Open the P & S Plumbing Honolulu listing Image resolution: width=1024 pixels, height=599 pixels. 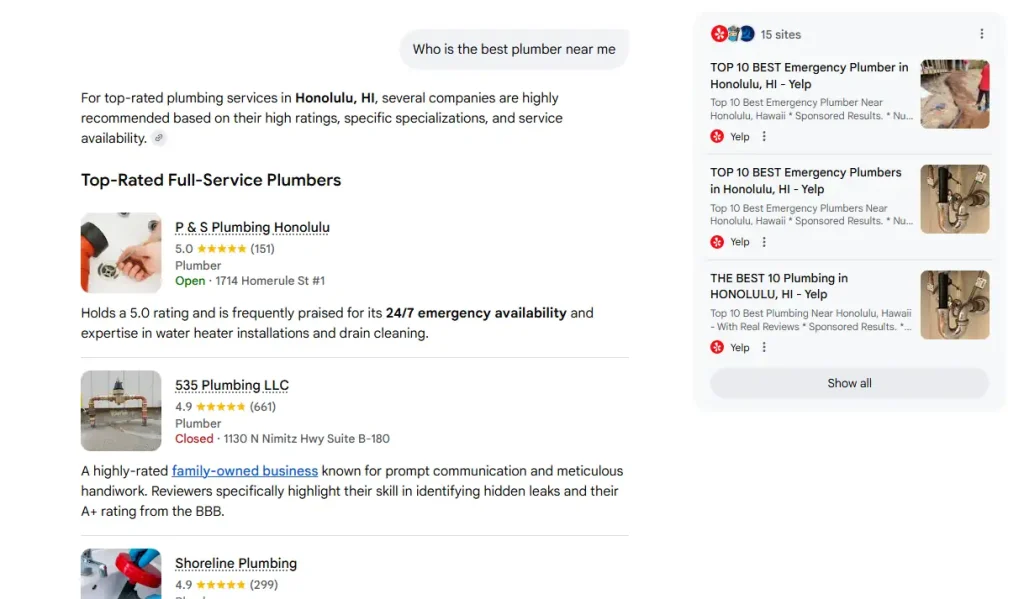(252, 228)
